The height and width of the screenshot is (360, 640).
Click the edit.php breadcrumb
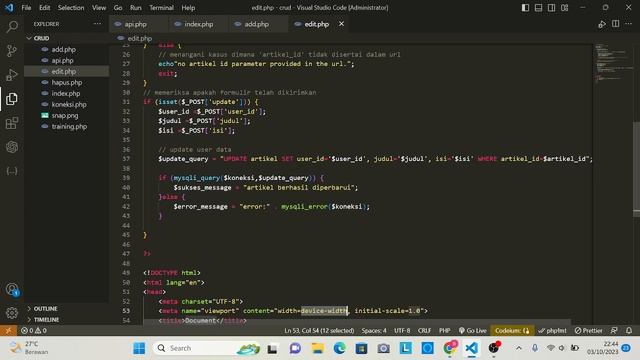click(140, 38)
